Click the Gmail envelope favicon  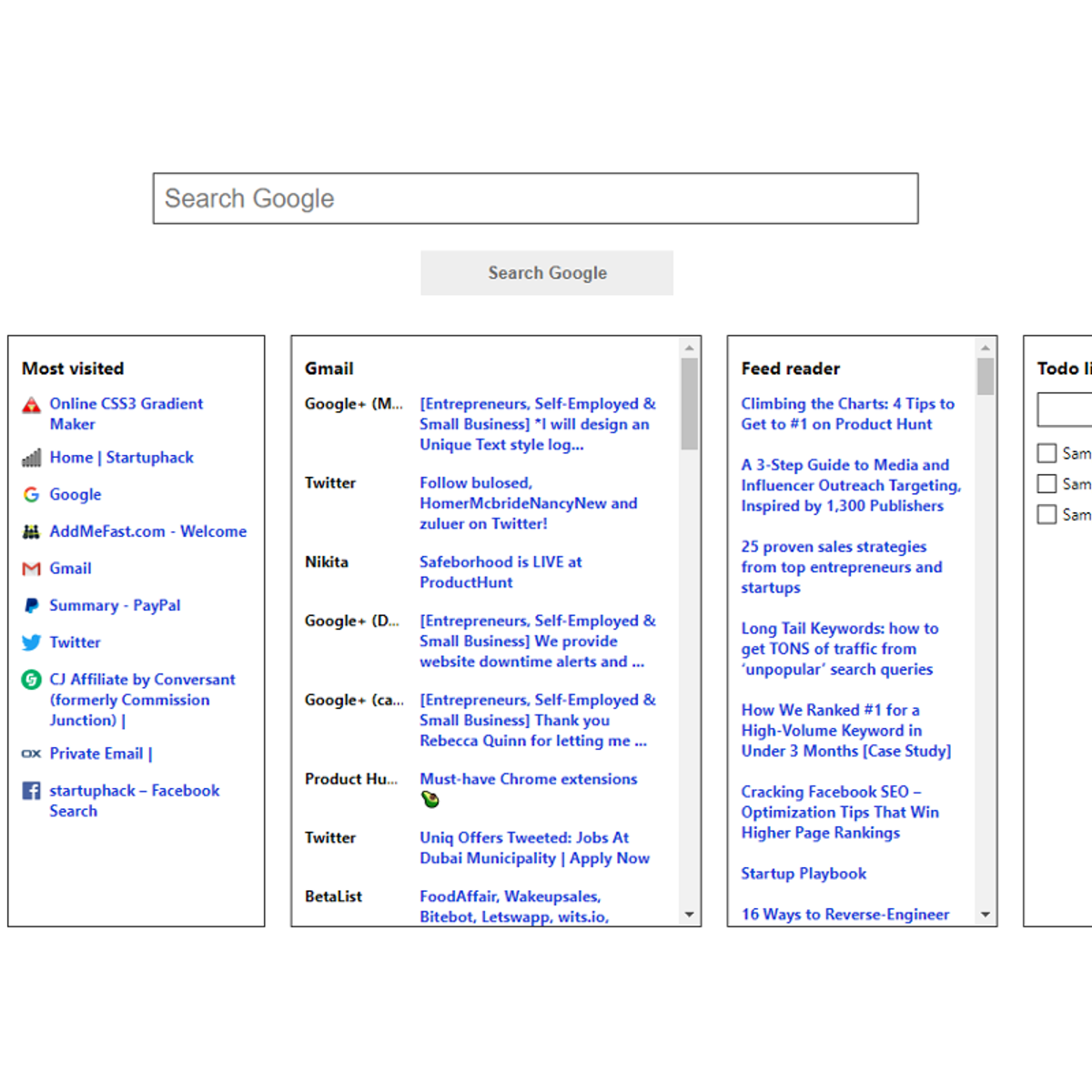coord(31,569)
